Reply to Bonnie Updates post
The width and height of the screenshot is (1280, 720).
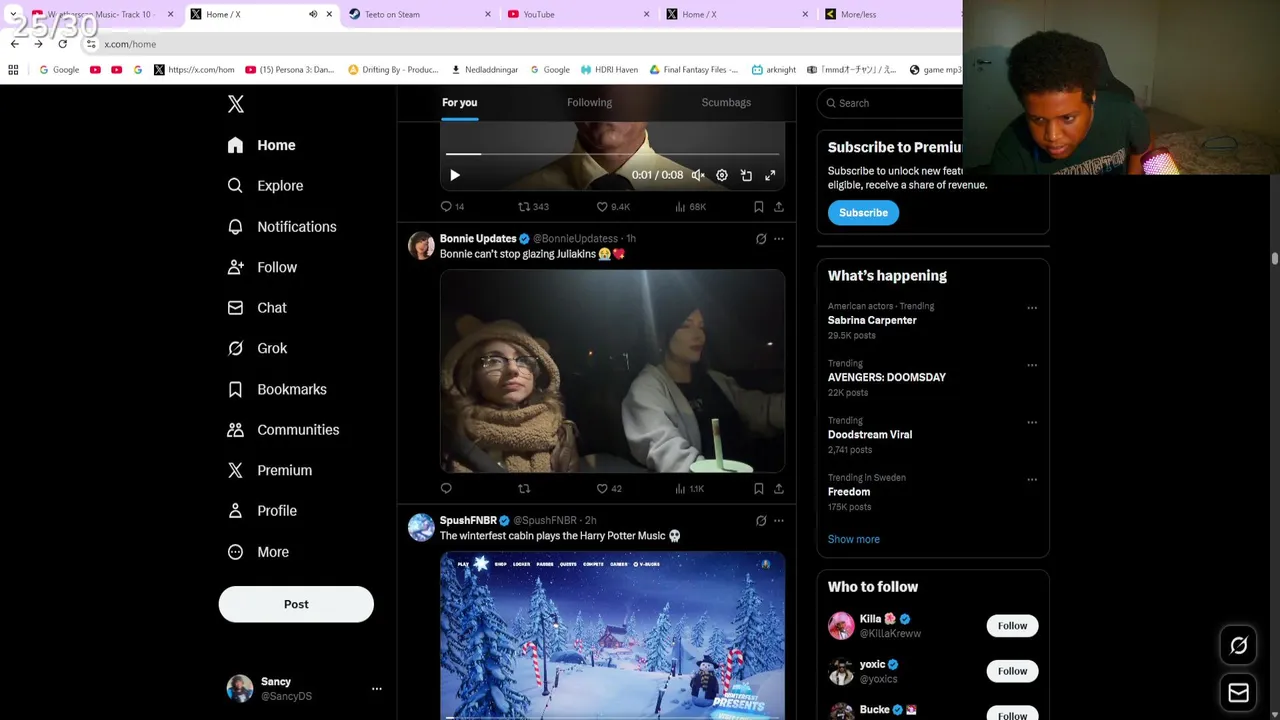coord(446,489)
